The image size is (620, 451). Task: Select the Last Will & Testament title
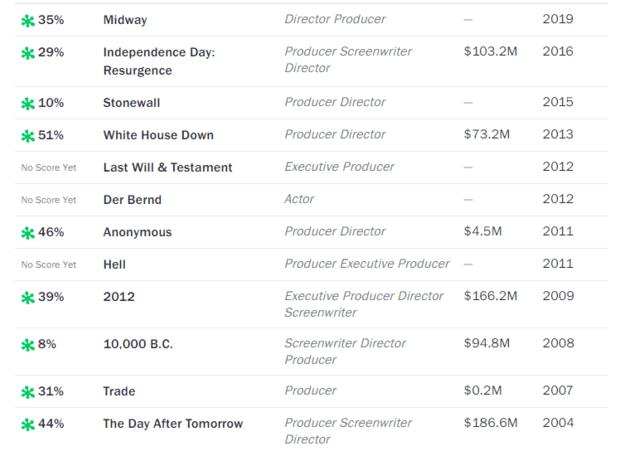168,168
